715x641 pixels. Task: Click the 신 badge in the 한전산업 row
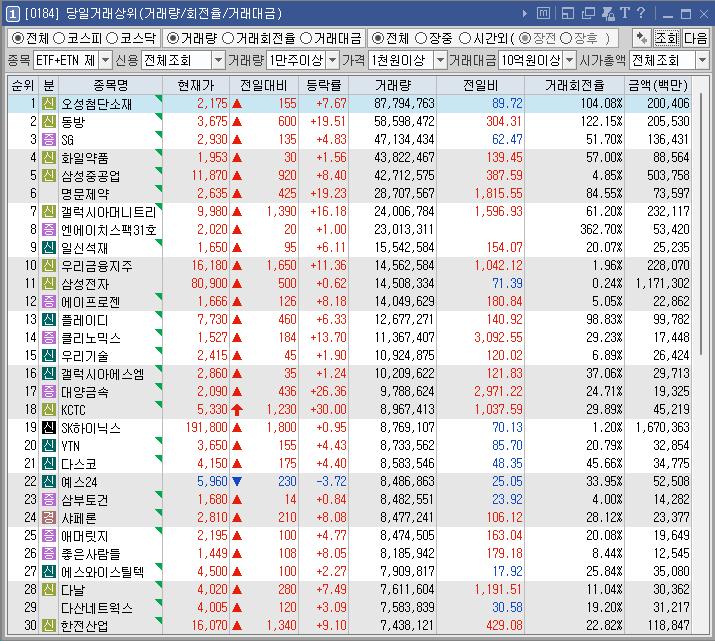click(49, 625)
